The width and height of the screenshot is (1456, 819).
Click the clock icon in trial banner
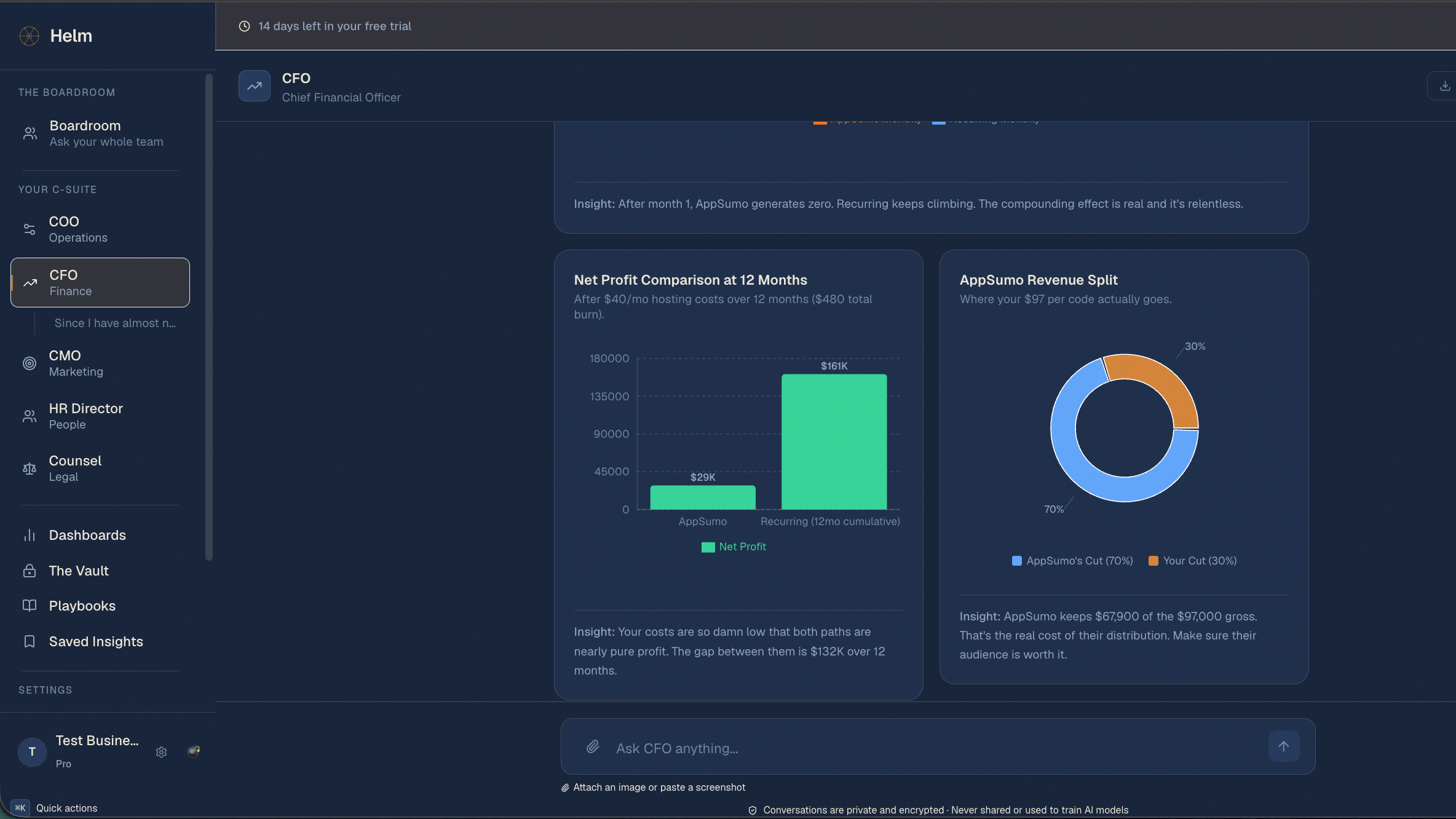[x=244, y=26]
